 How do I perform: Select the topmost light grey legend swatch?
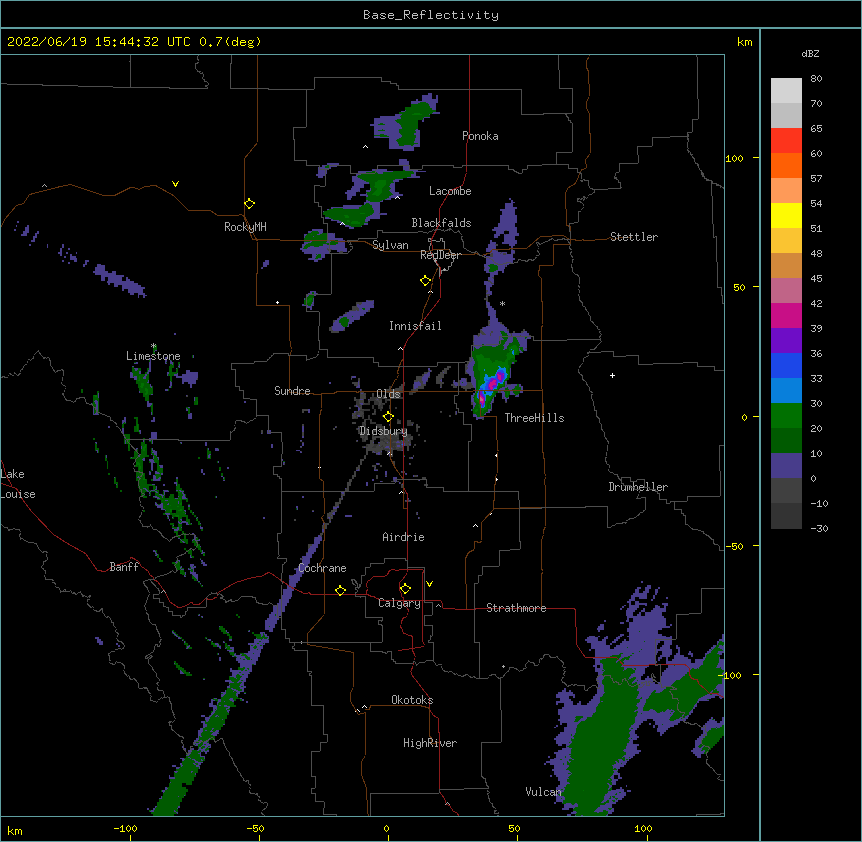coord(786,91)
